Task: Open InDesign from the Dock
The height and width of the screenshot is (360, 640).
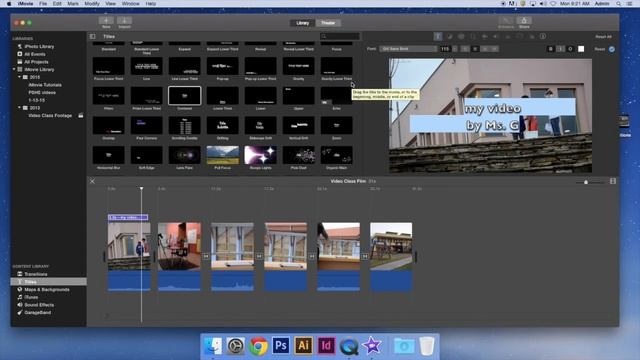Action: (x=326, y=346)
